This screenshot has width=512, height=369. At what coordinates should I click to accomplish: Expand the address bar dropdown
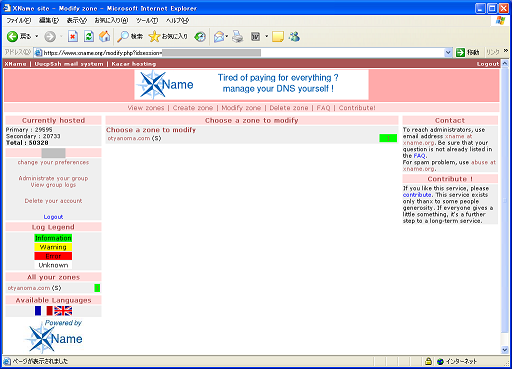(448, 52)
